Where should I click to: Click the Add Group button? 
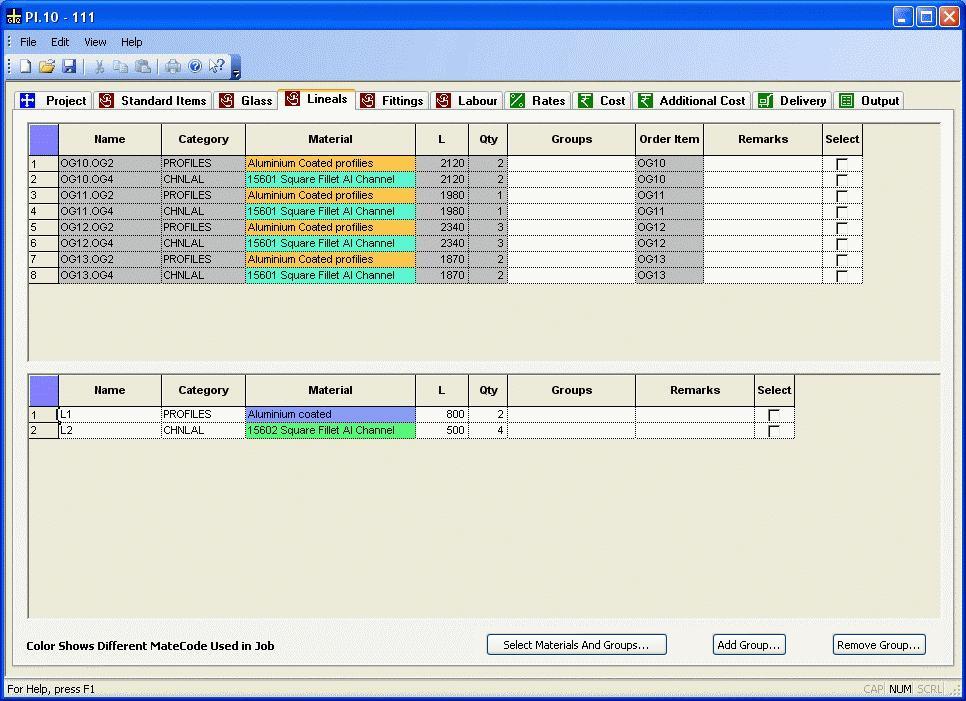[749, 645]
